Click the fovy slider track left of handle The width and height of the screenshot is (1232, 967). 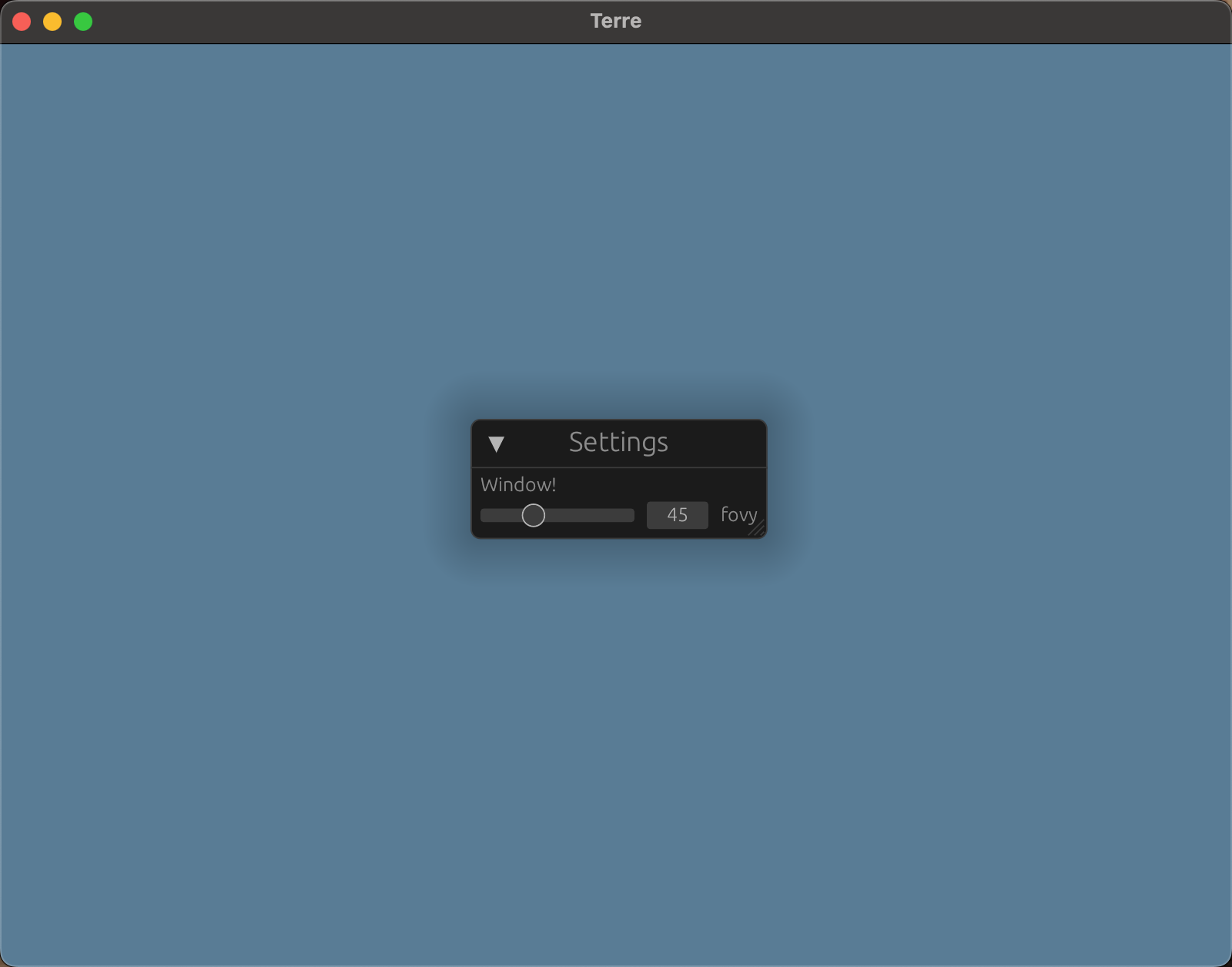498,515
